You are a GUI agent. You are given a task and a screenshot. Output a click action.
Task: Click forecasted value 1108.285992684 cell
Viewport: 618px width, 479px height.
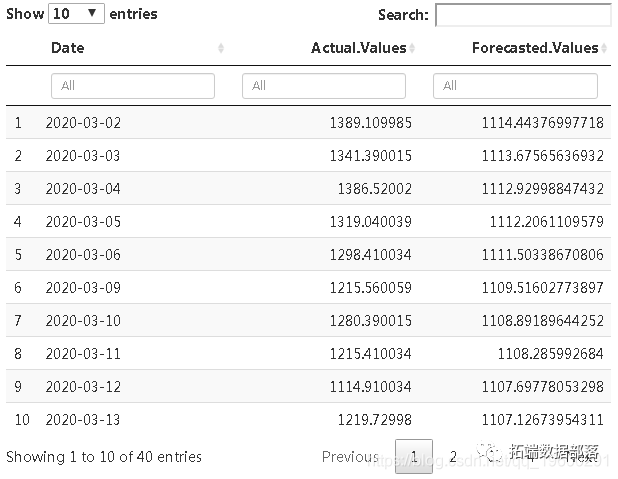(x=550, y=353)
